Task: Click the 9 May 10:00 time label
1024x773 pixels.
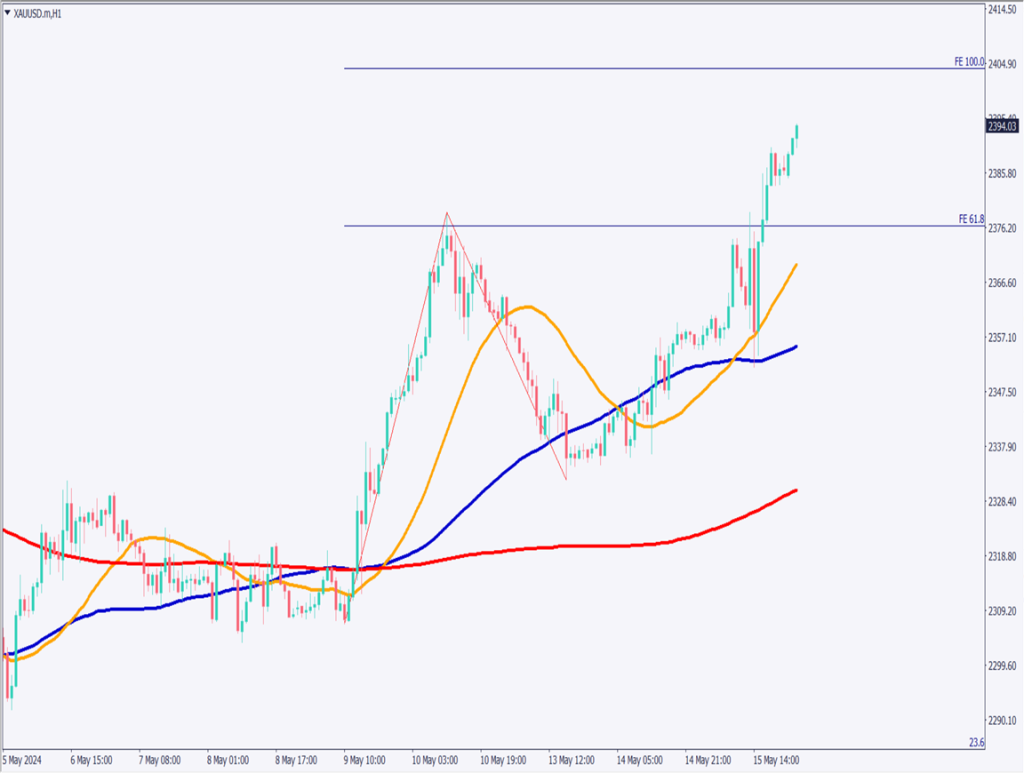Action: point(367,758)
